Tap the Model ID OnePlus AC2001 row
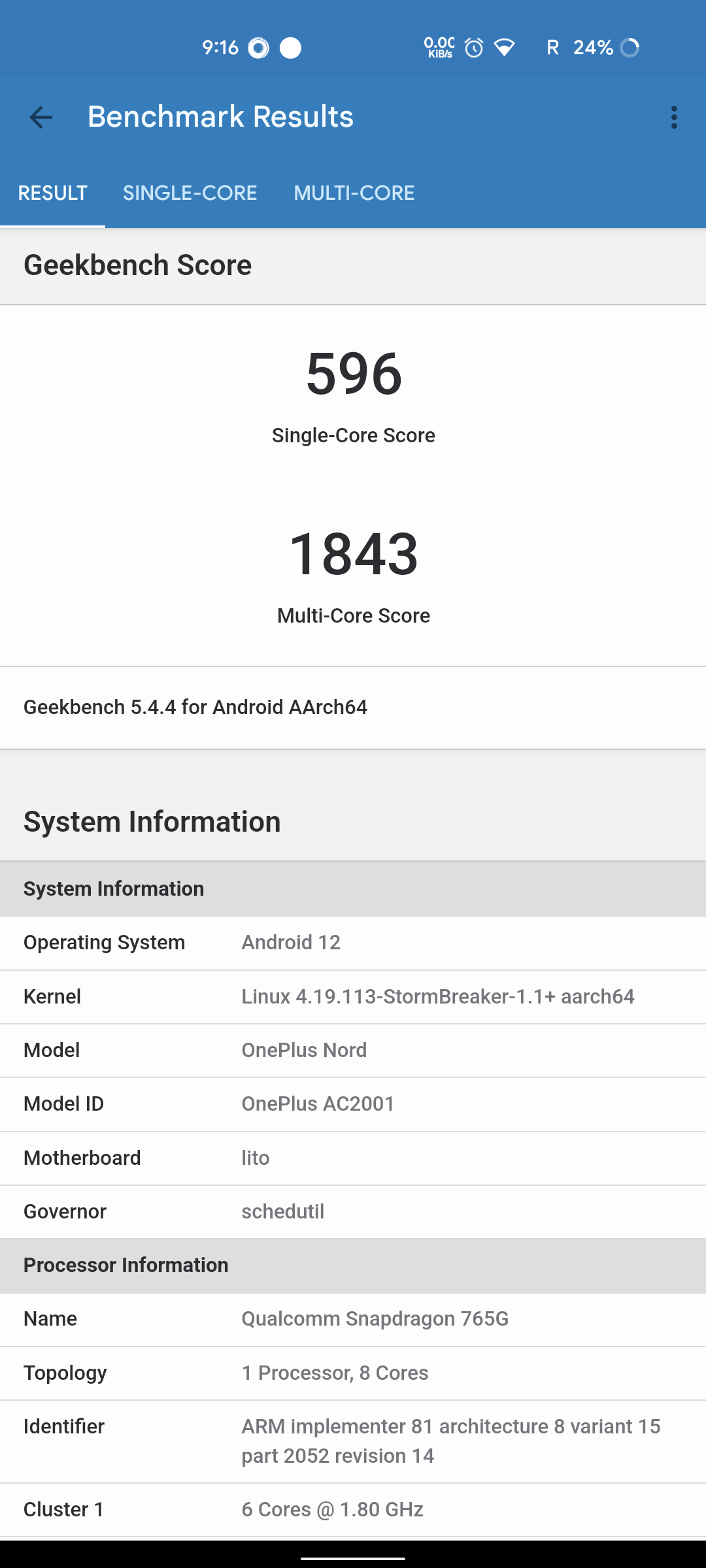The height and width of the screenshot is (1568, 706). point(353,1104)
